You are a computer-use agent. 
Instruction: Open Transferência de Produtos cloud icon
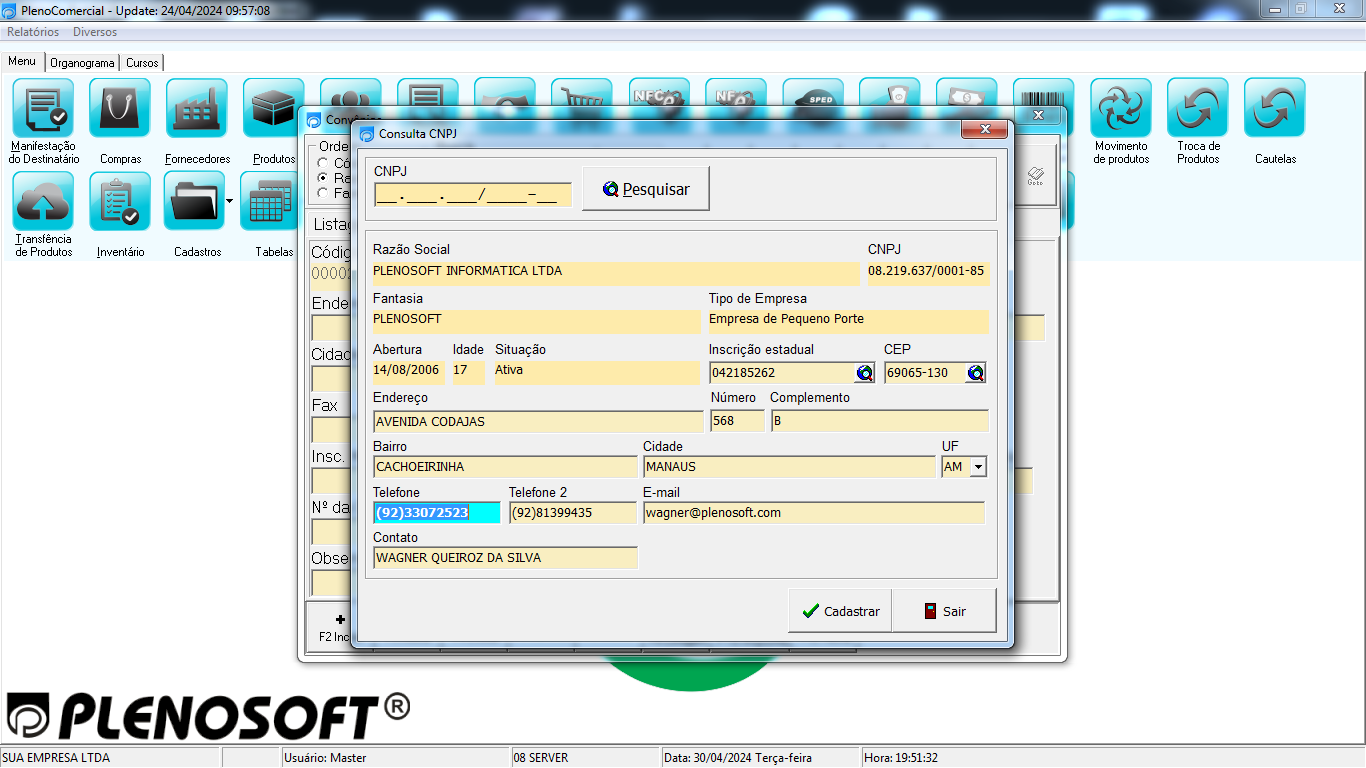(43, 201)
